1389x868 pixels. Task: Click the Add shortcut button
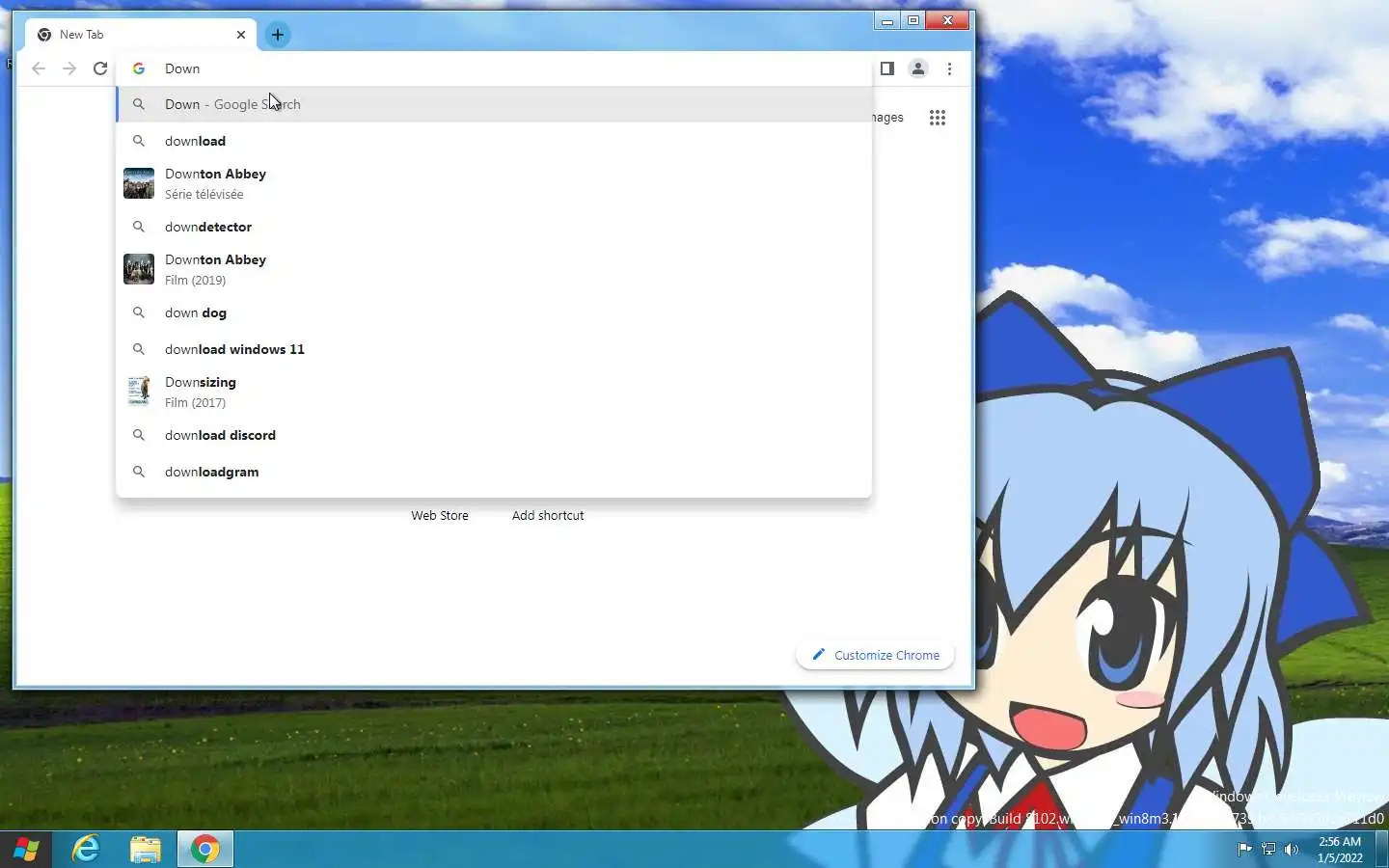[x=548, y=516]
